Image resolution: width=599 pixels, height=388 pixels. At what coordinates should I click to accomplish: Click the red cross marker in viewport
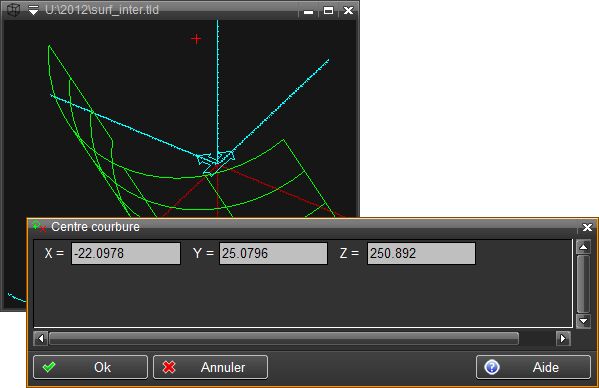(196, 39)
